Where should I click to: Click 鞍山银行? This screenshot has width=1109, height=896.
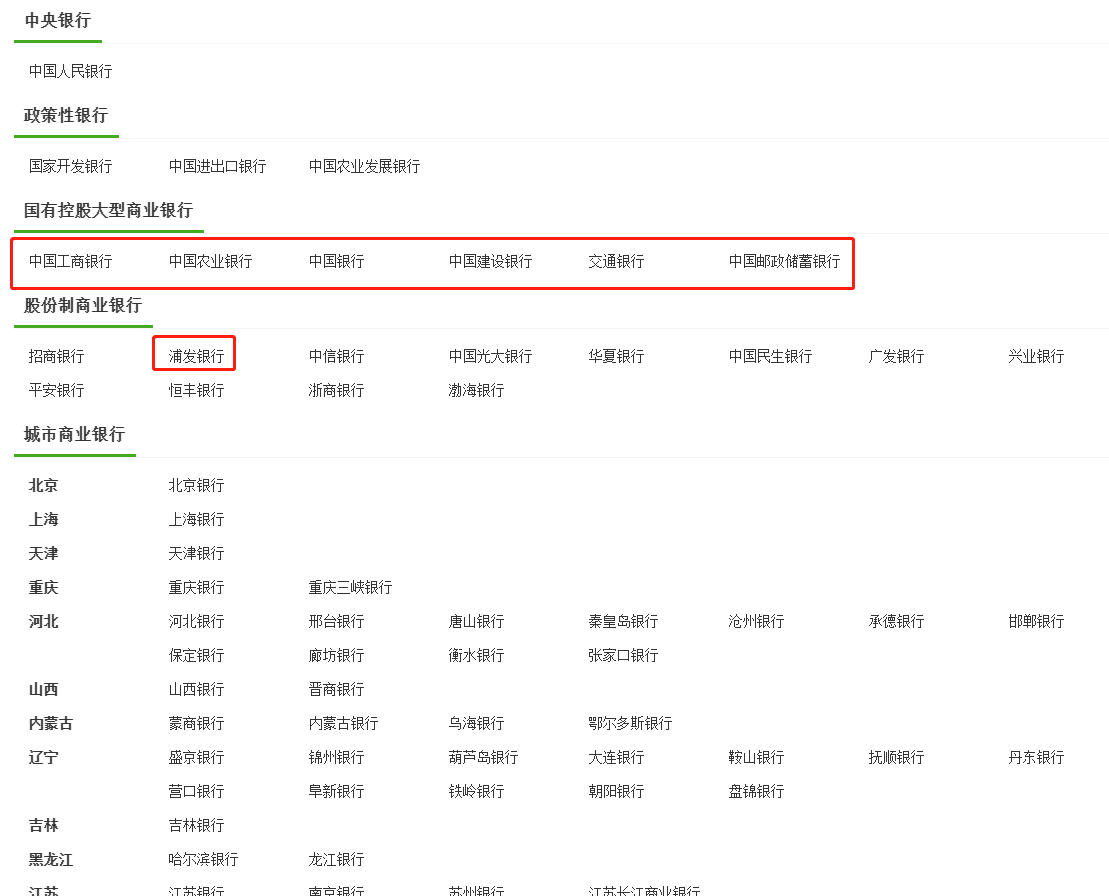pos(756,757)
